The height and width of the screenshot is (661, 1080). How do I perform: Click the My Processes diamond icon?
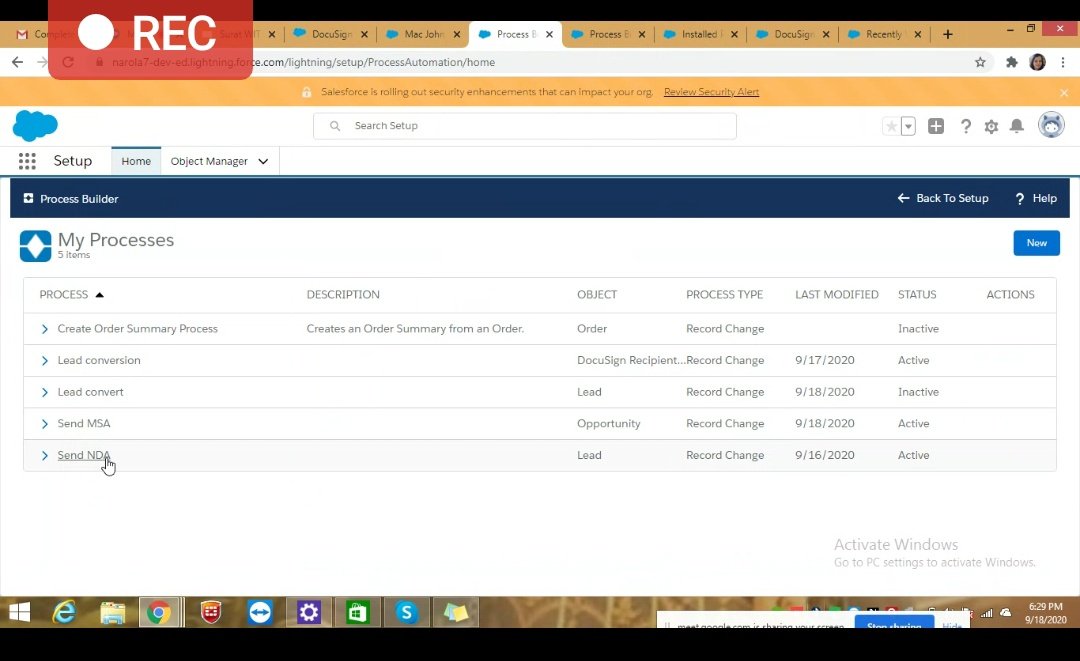(35, 246)
